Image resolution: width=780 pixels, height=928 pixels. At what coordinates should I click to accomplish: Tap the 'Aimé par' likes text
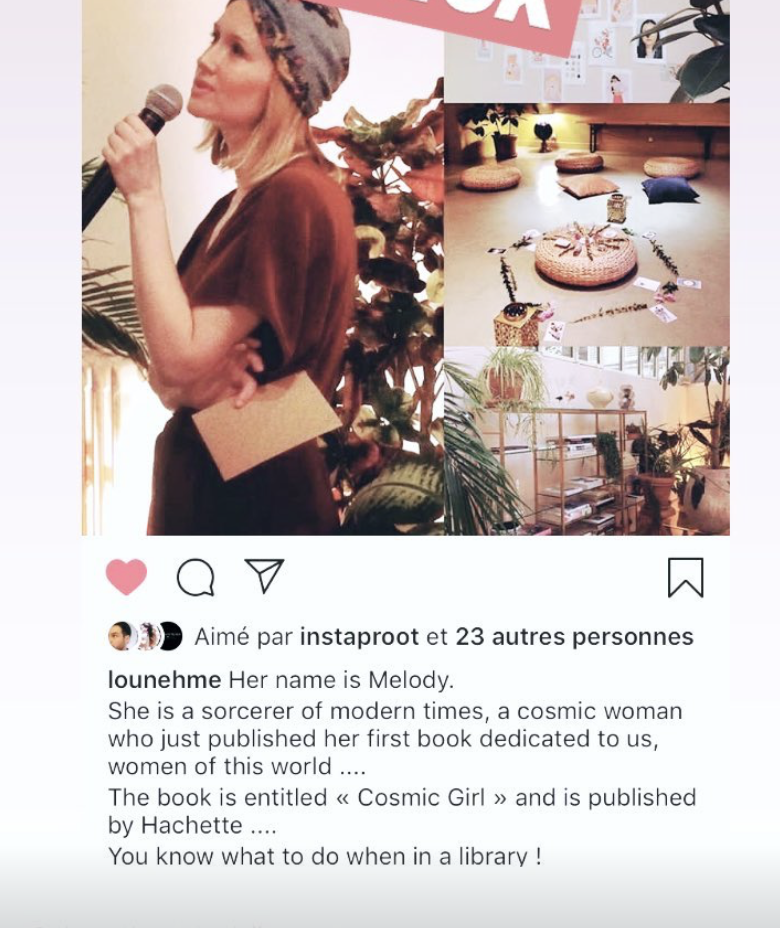243,637
